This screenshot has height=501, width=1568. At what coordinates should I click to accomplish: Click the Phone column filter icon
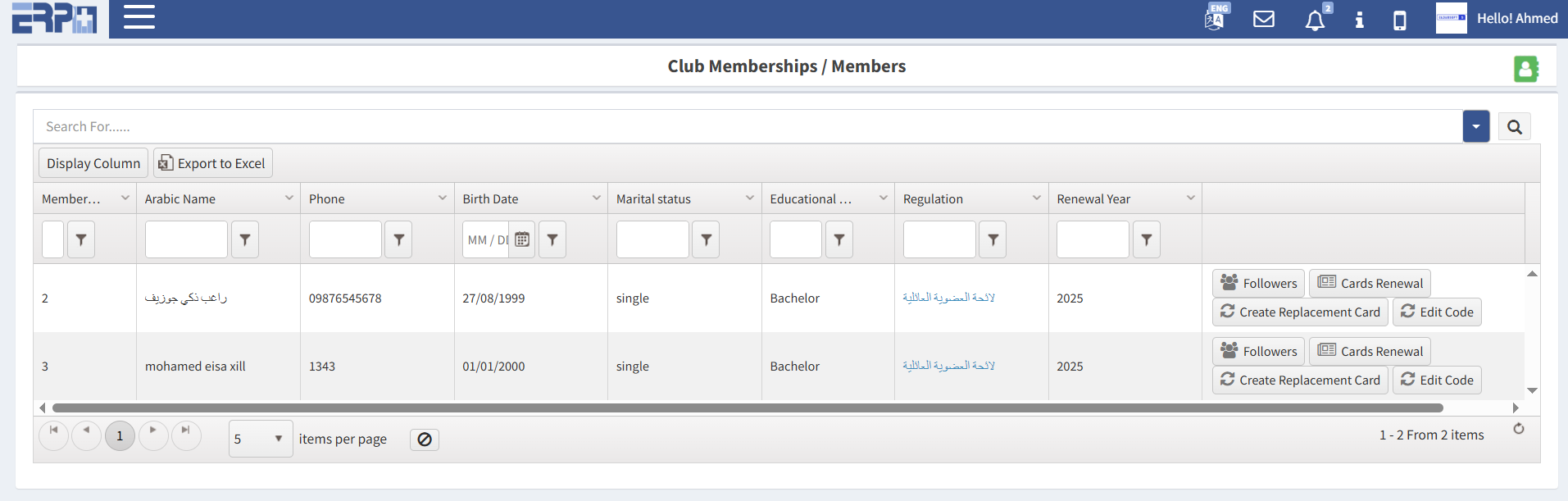(398, 239)
